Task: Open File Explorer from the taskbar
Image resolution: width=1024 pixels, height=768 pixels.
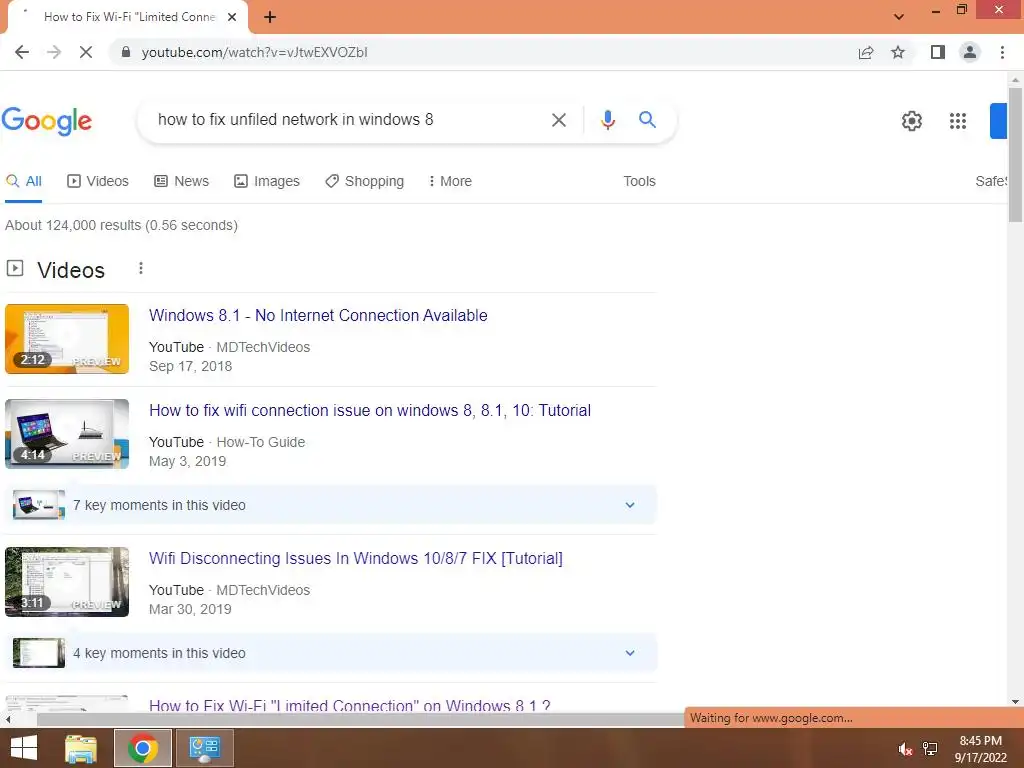Action: point(81,748)
